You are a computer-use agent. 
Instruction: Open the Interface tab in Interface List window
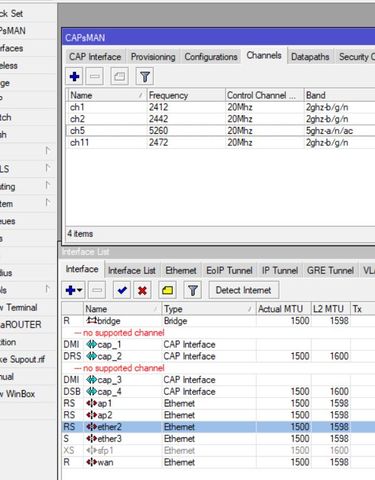(82, 269)
